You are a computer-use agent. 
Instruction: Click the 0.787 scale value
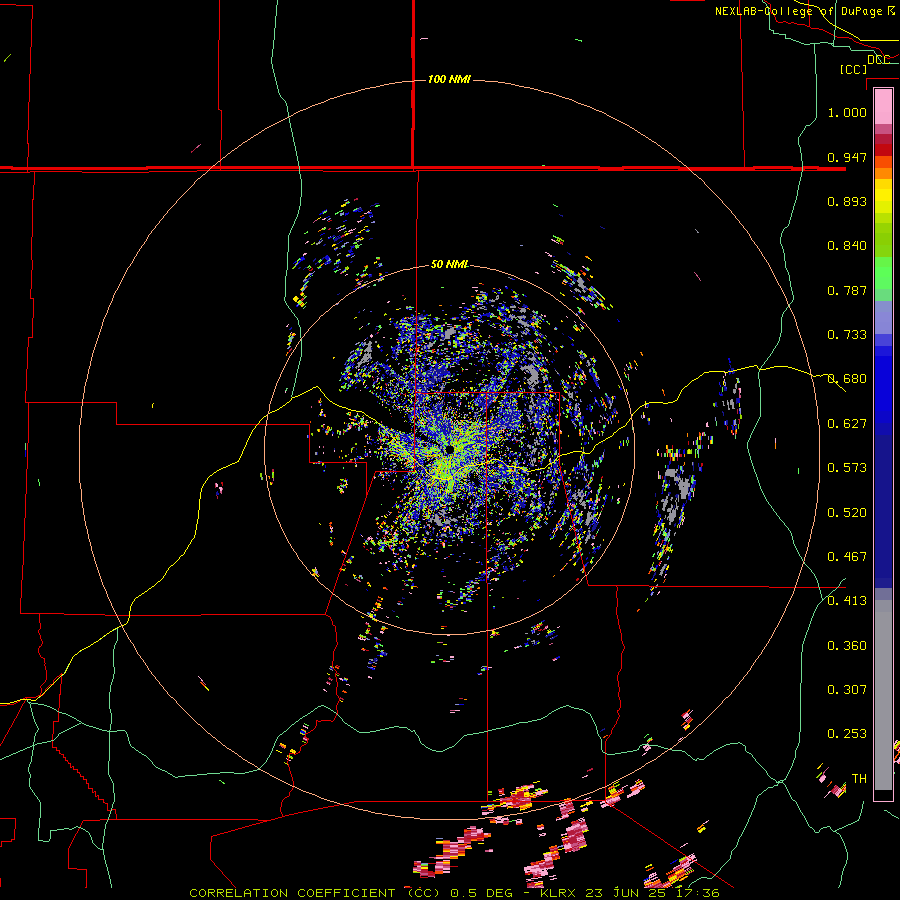(847, 290)
